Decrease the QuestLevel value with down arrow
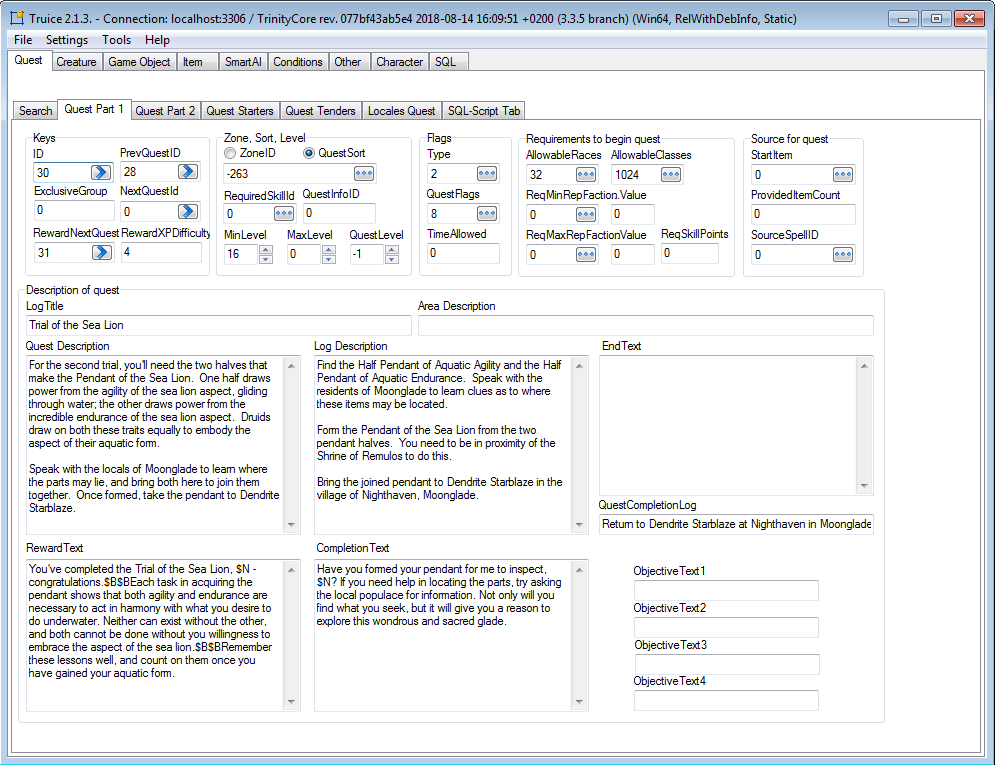 [x=392, y=259]
